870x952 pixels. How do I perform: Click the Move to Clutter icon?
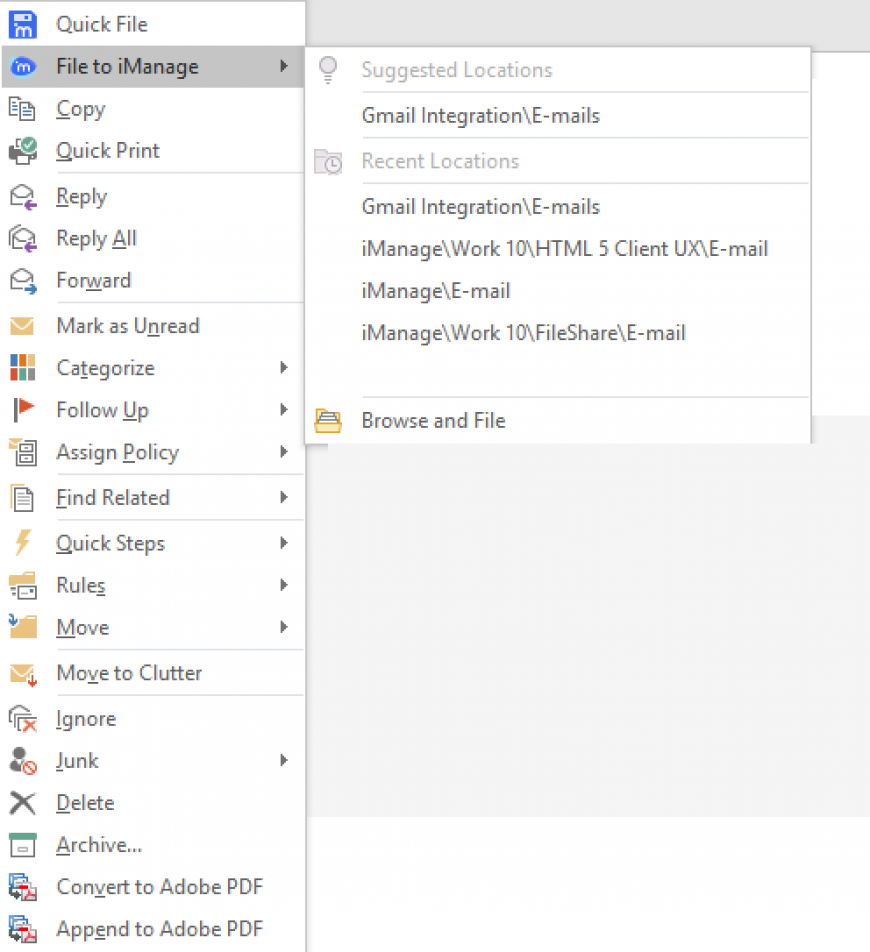tap(24, 674)
